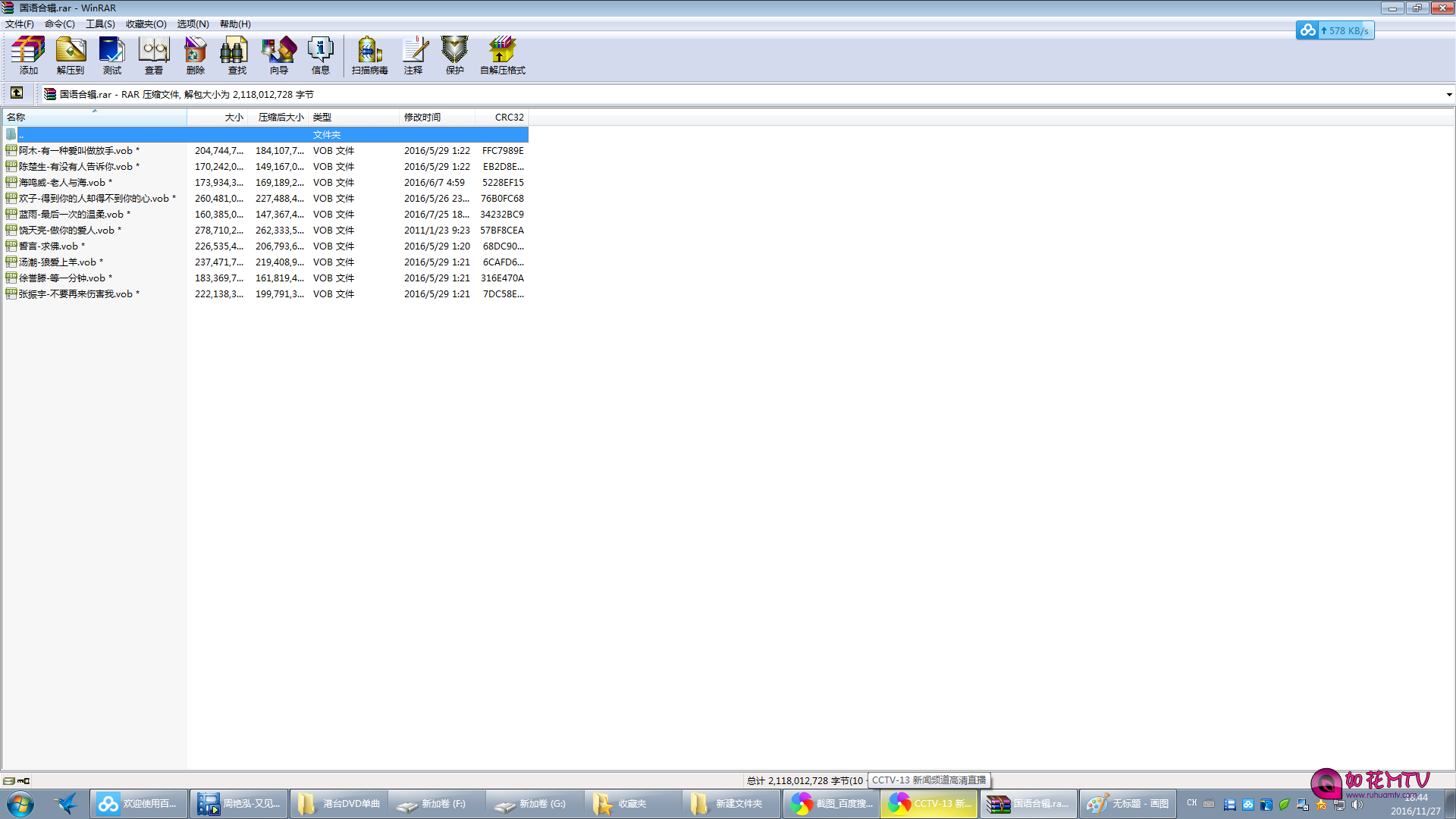Open the 向导 (Wizard) toolbar icon

coord(279,55)
